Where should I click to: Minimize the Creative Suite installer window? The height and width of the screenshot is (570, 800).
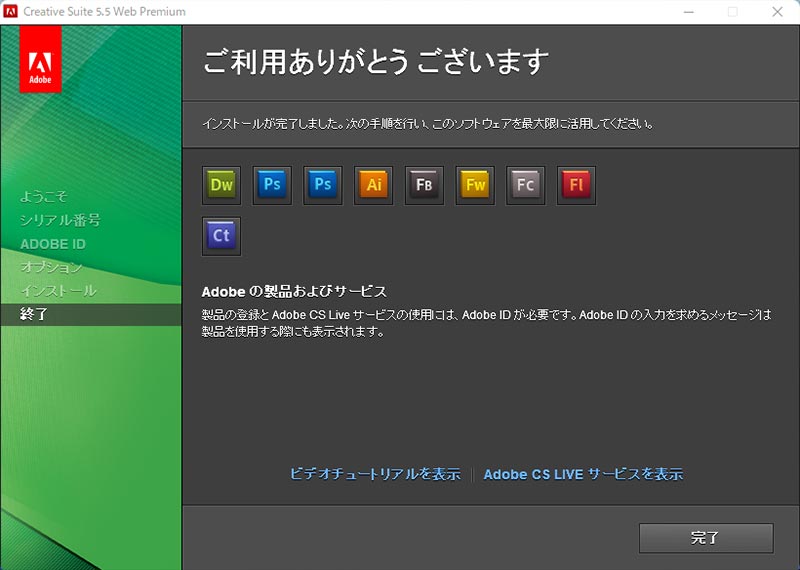[x=689, y=12]
